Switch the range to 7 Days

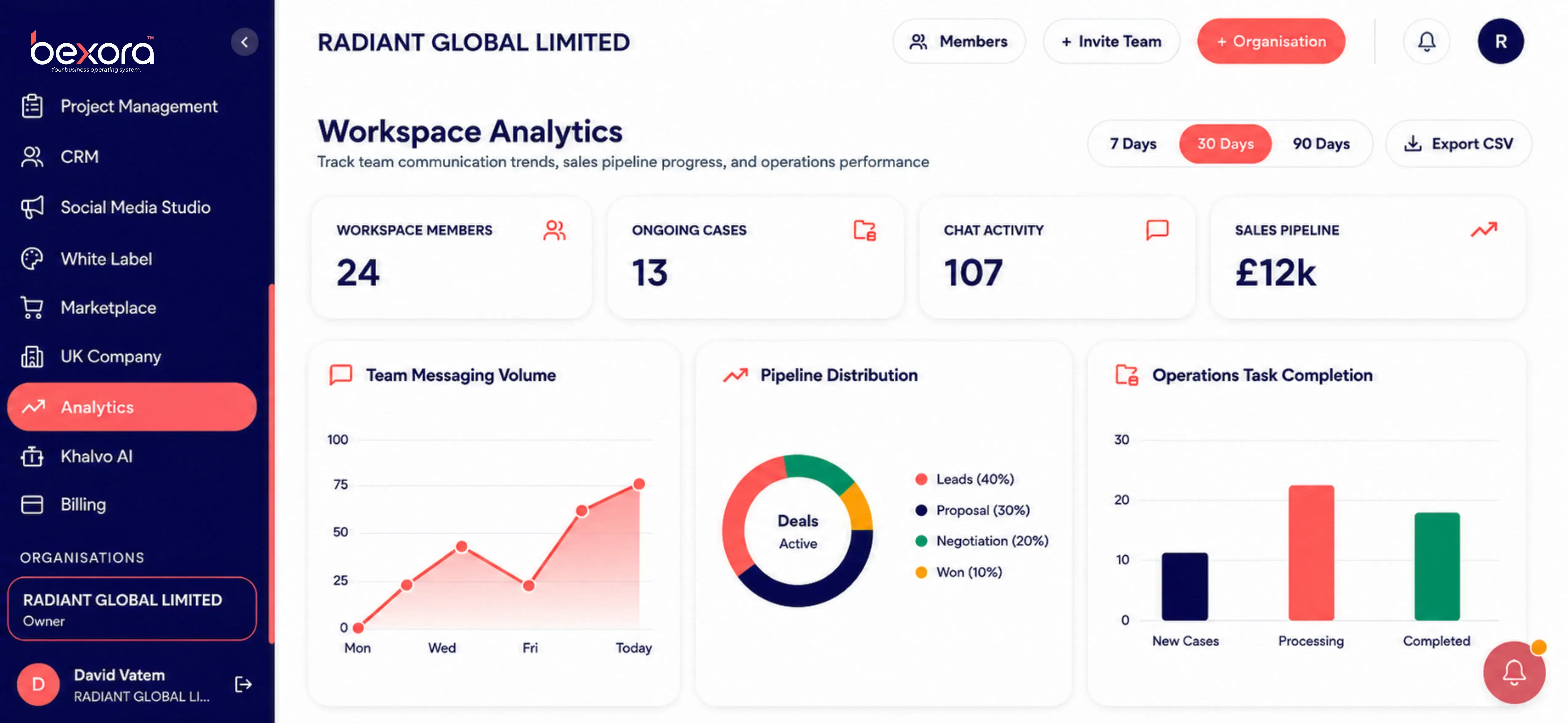pyautogui.click(x=1133, y=144)
